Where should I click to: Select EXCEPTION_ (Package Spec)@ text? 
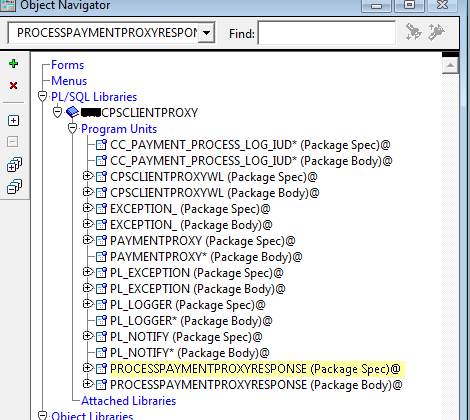(x=190, y=209)
